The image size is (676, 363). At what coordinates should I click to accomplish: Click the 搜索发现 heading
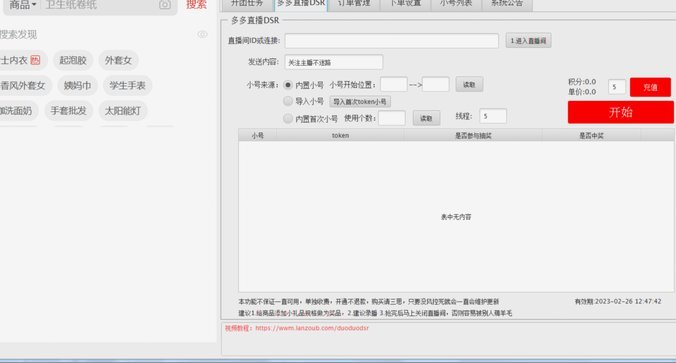coord(19,34)
